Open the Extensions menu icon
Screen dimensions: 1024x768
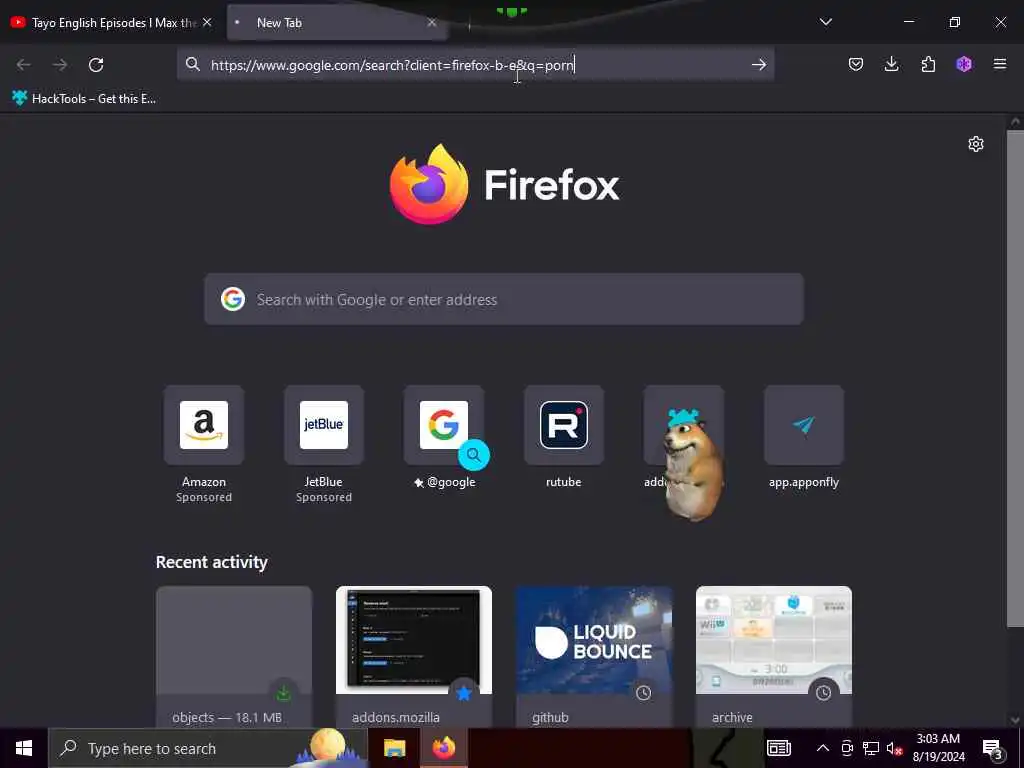928,64
